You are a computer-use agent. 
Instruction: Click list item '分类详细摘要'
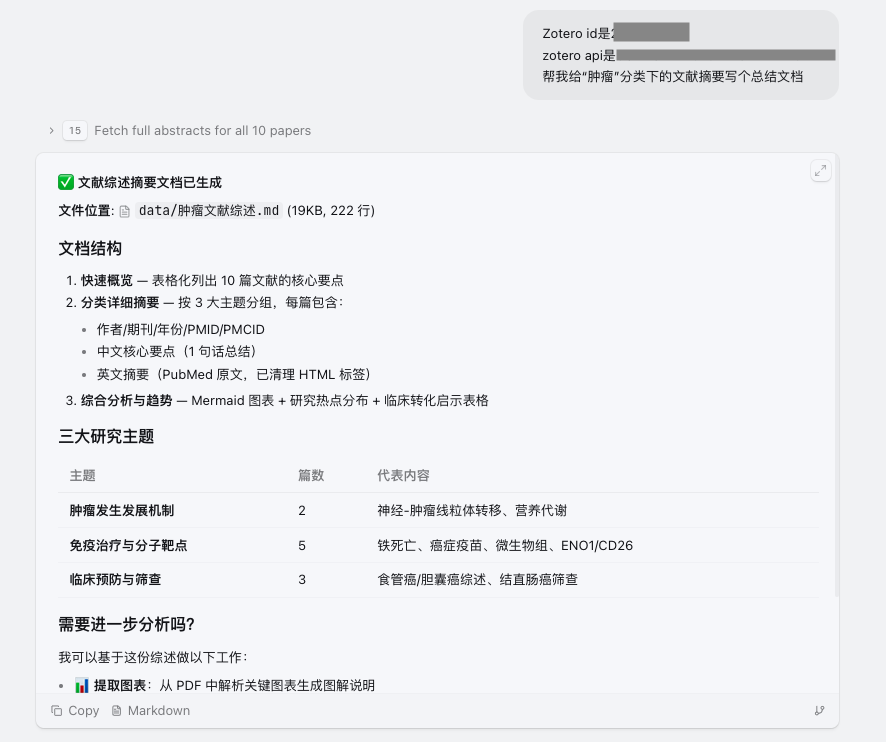[x=120, y=302]
